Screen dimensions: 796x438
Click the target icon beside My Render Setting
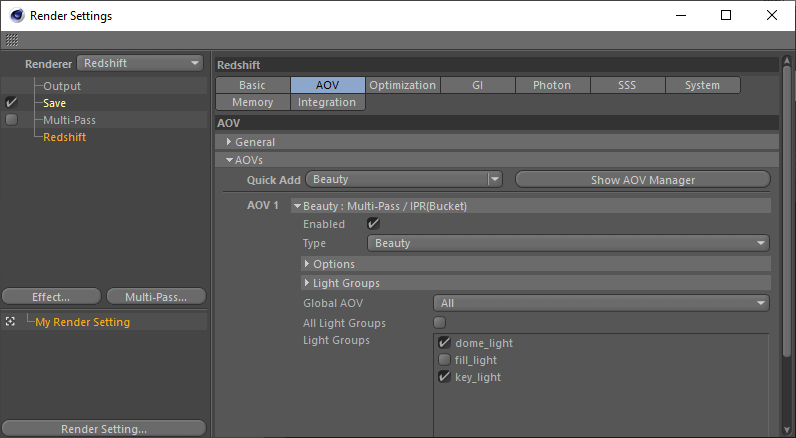click(x=10, y=322)
